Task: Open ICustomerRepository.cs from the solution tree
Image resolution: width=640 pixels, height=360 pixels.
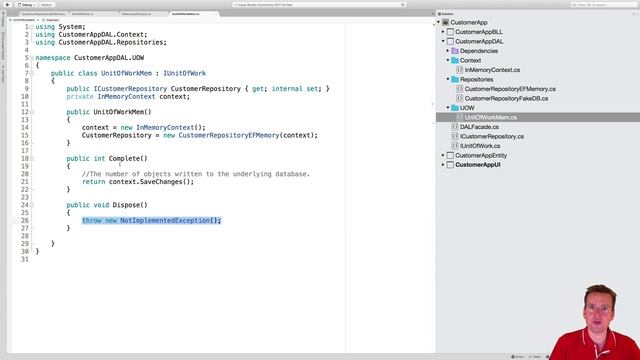Action: coord(492,136)
